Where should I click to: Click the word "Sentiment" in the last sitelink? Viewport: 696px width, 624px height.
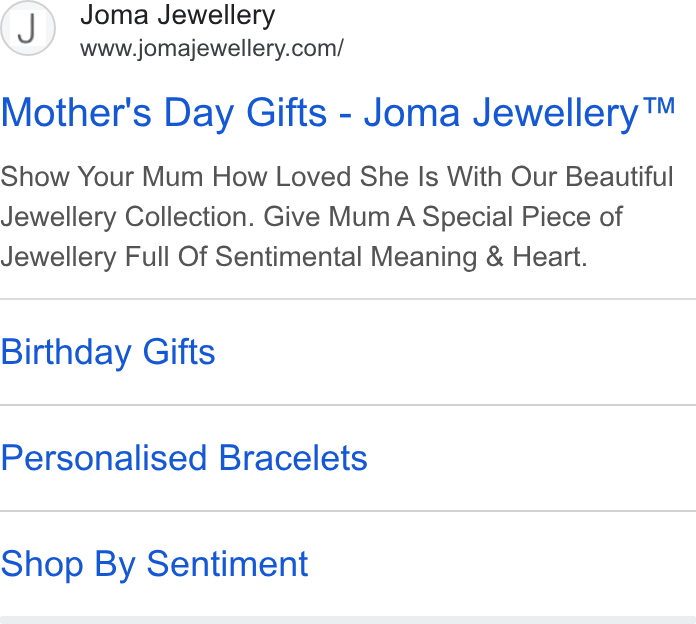tap(227, 564)
